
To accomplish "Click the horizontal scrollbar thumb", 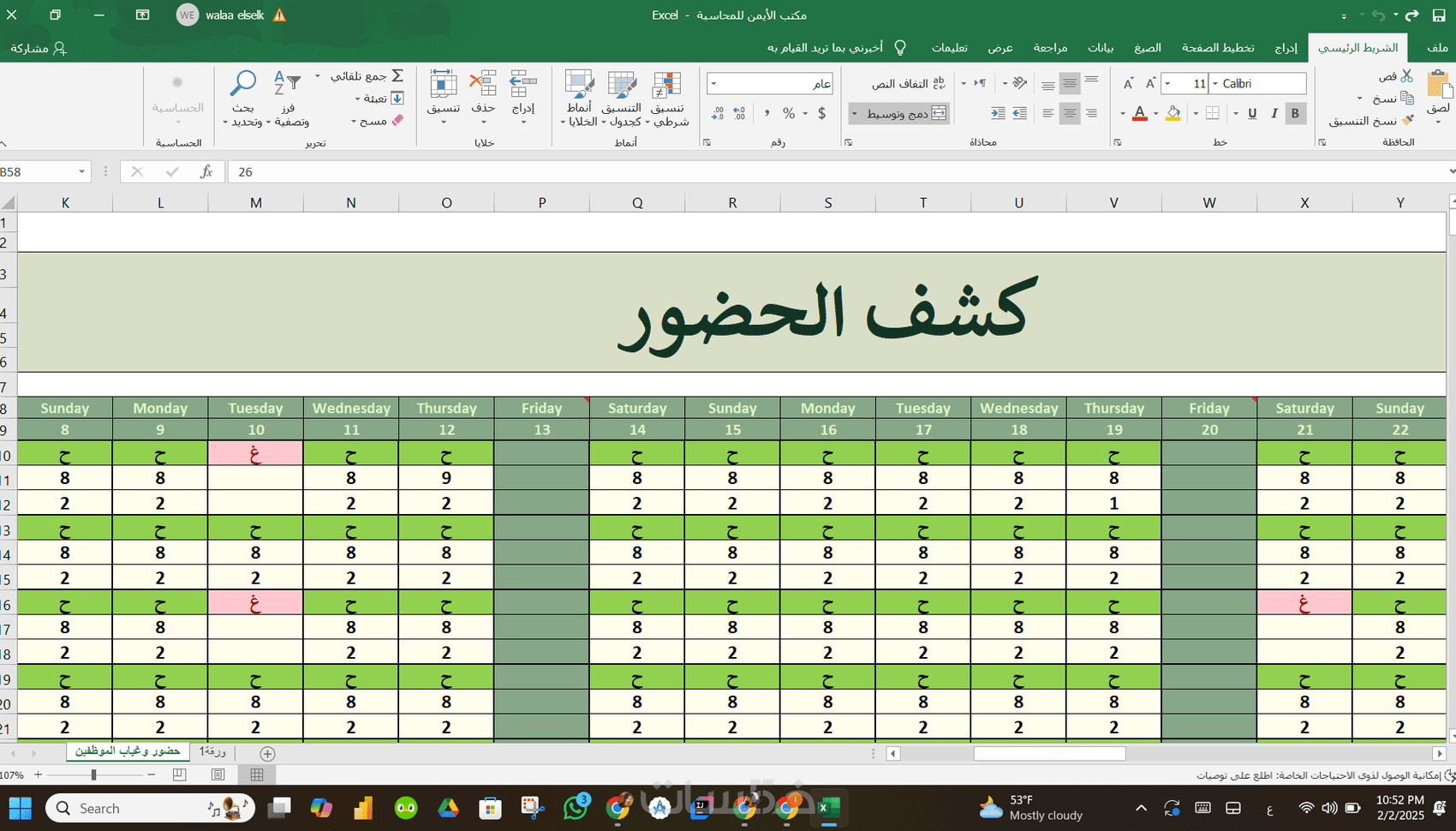I will [x=1049, y=754].
